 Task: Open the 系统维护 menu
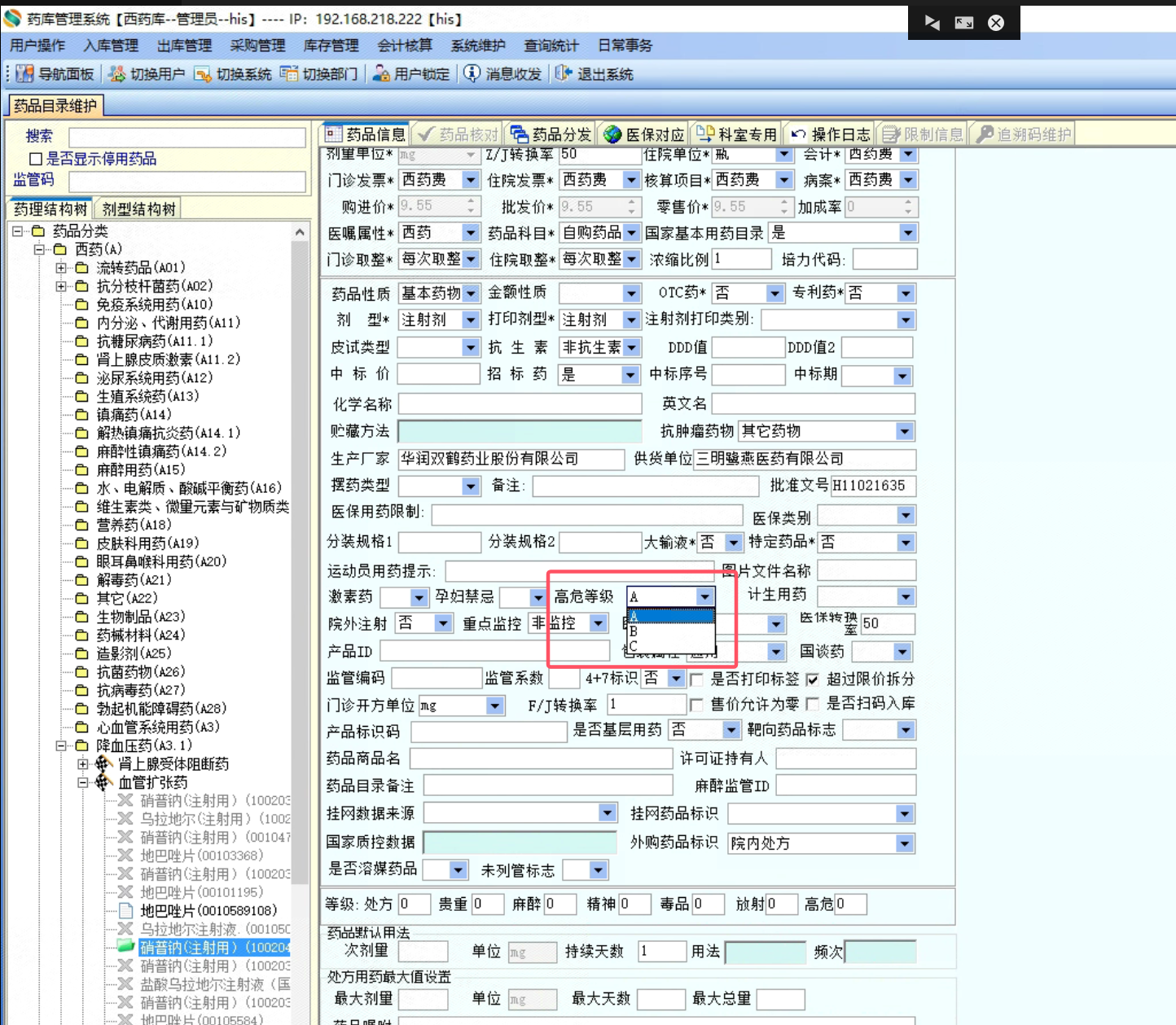pyautogui.click(x=478, y=46)
